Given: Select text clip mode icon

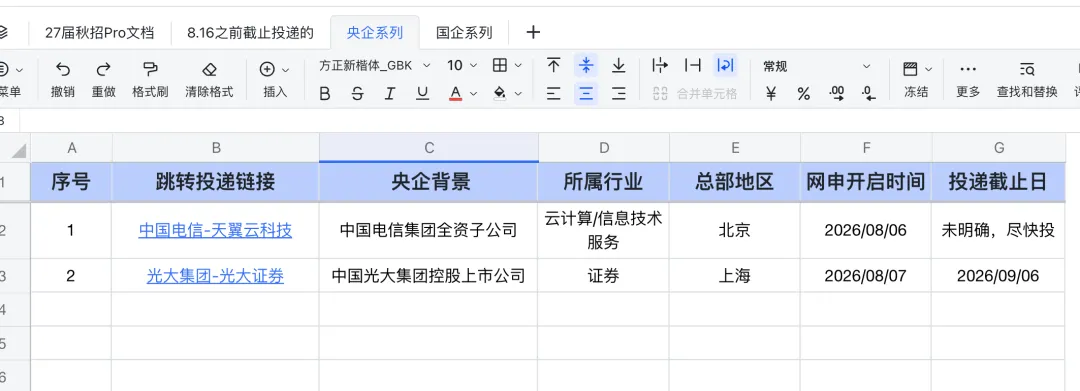Looking at the screenshot, I should pyautogui.click(x=693, y=65).
